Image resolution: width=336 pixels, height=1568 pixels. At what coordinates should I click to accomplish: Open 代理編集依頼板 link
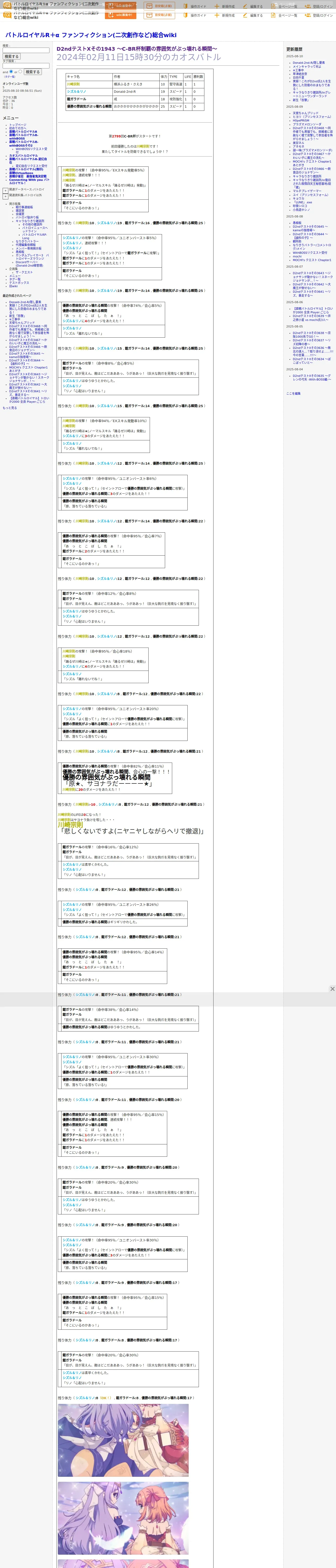pyautogui.click(x=26, y=245)
